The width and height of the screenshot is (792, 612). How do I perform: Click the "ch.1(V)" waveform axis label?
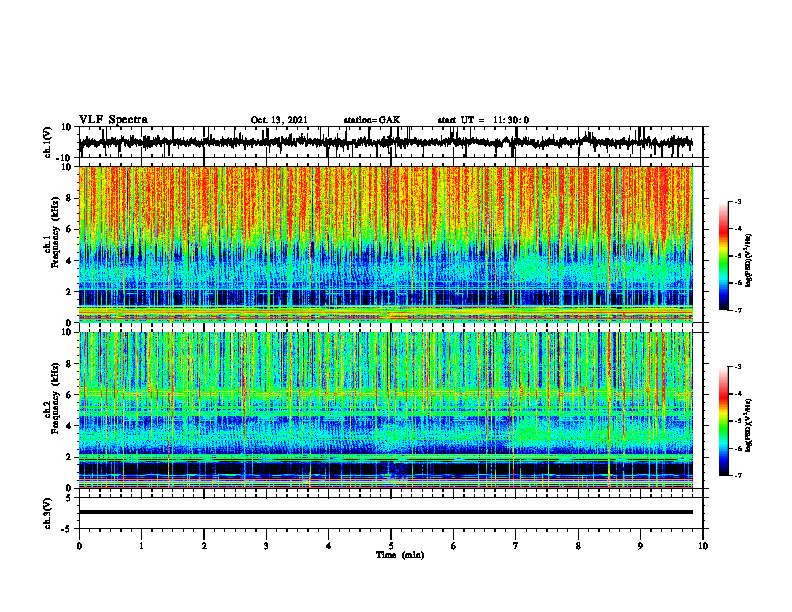[x=47, y=142]
